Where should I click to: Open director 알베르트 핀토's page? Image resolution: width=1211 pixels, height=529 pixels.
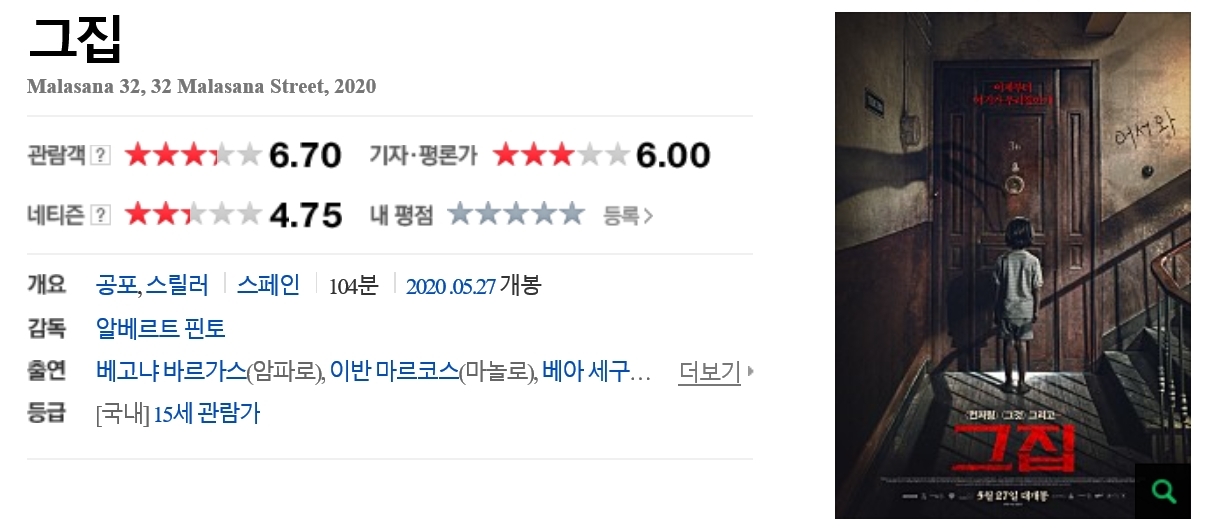tap(160, 328)
